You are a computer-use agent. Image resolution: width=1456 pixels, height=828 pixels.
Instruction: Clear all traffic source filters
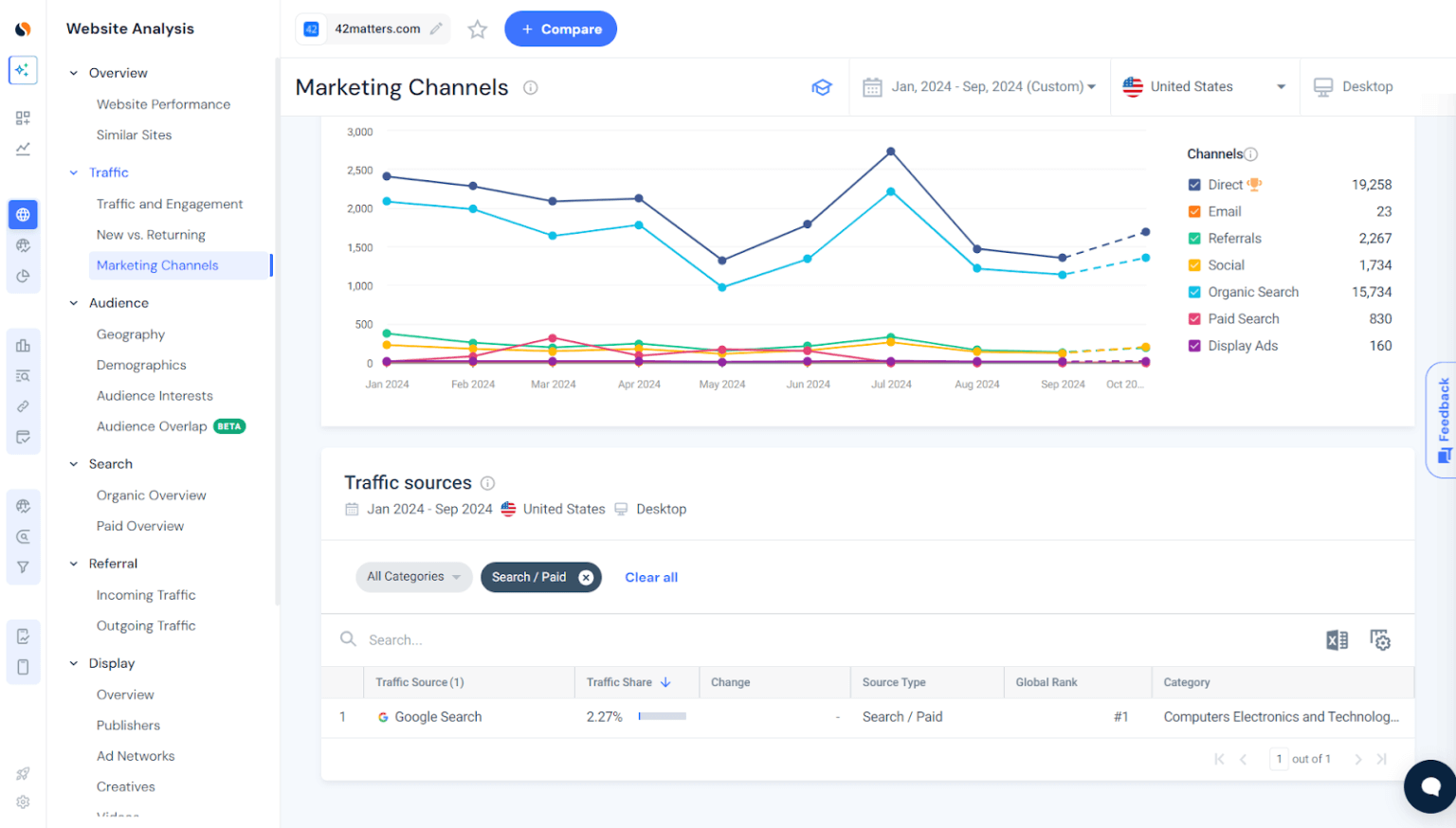651,577
